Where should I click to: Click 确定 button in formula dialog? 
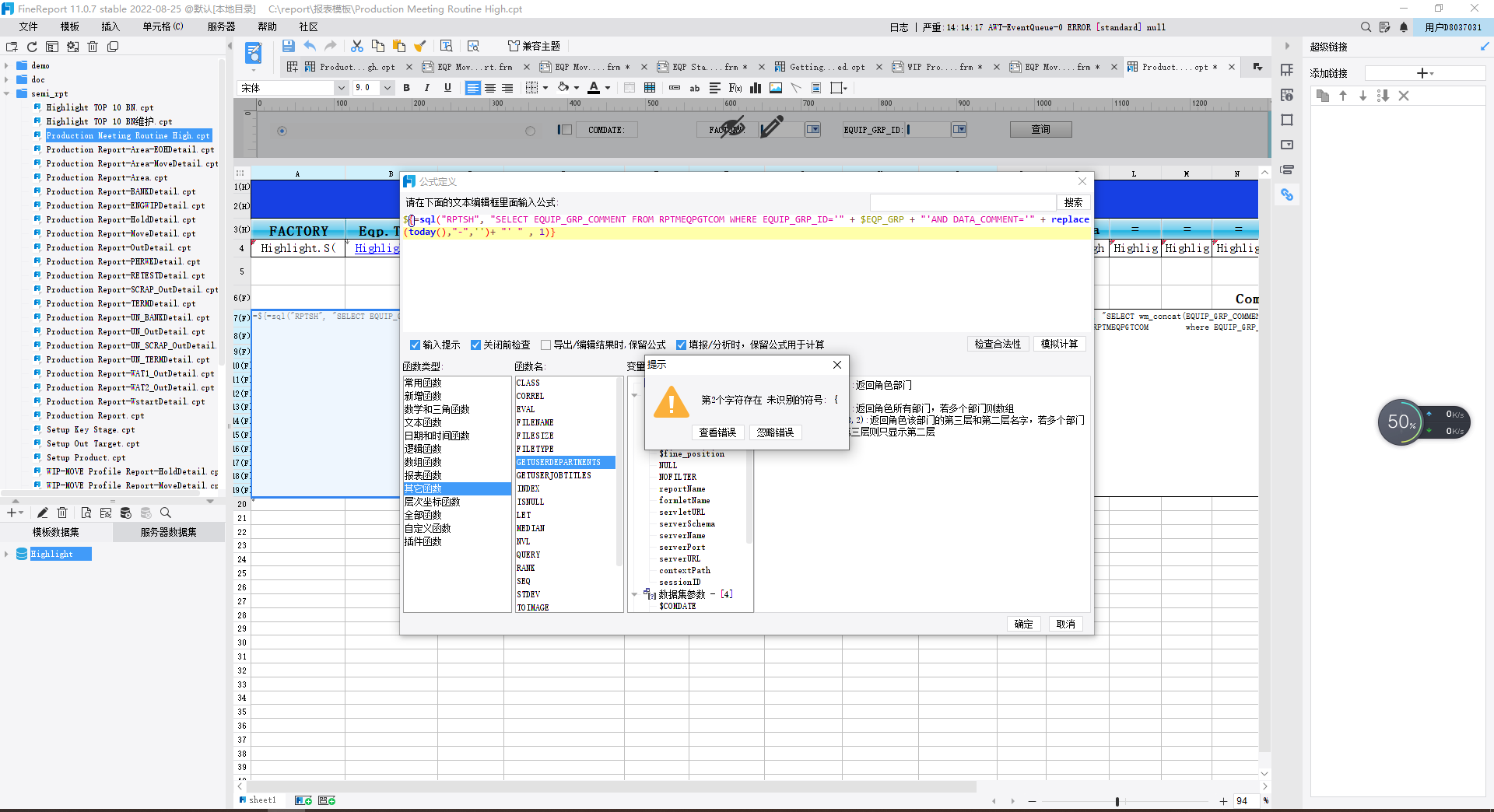(1024, 624)
